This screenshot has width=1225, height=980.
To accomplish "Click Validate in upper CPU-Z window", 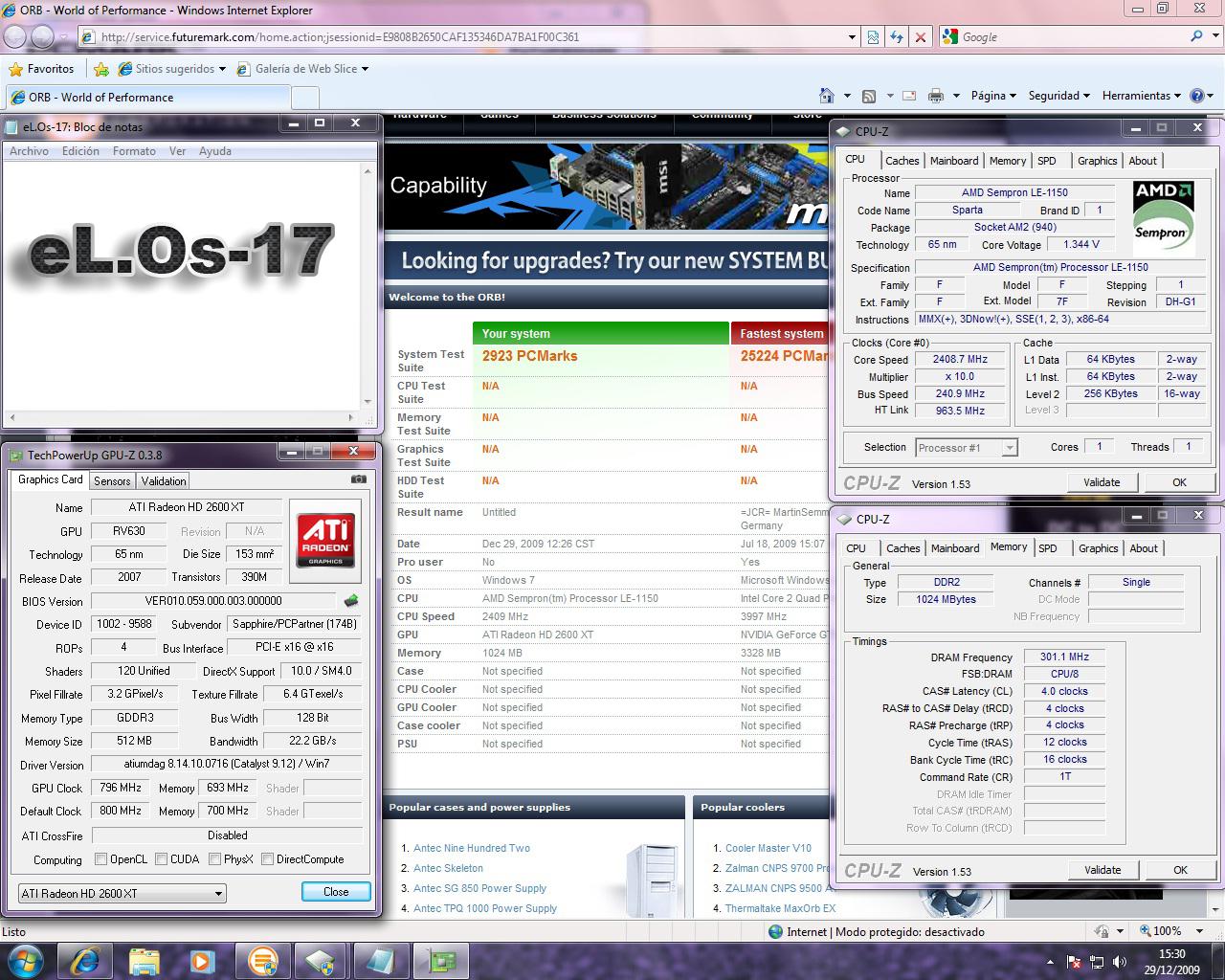I will [x=1102, y=482].
